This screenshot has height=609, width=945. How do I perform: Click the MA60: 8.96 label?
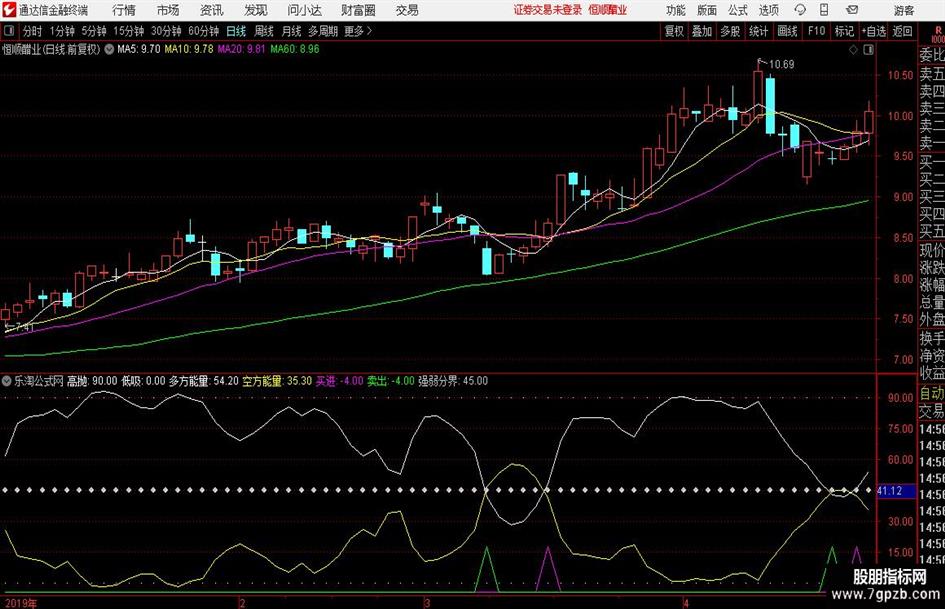(x=295, y=49)
